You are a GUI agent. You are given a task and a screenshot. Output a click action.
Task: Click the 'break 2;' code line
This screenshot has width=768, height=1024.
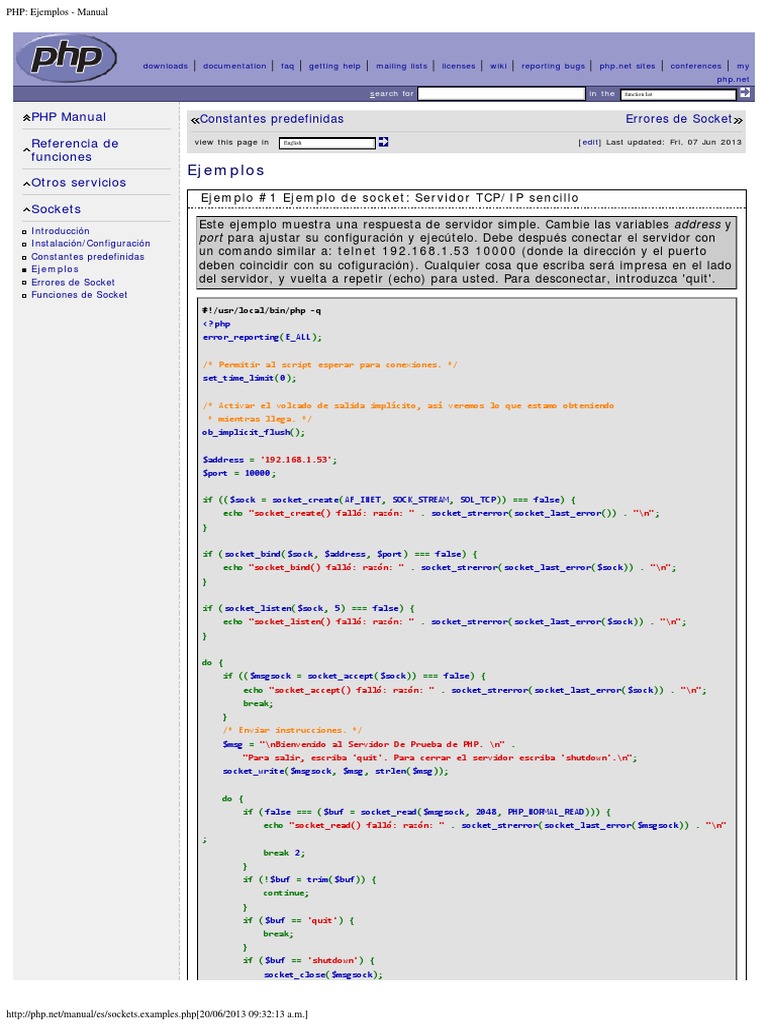click(284, 853)
